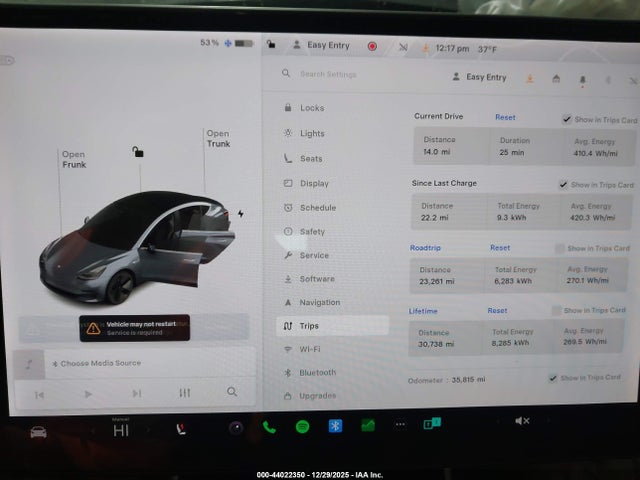Open the green energy chart app

pos(368,425)
